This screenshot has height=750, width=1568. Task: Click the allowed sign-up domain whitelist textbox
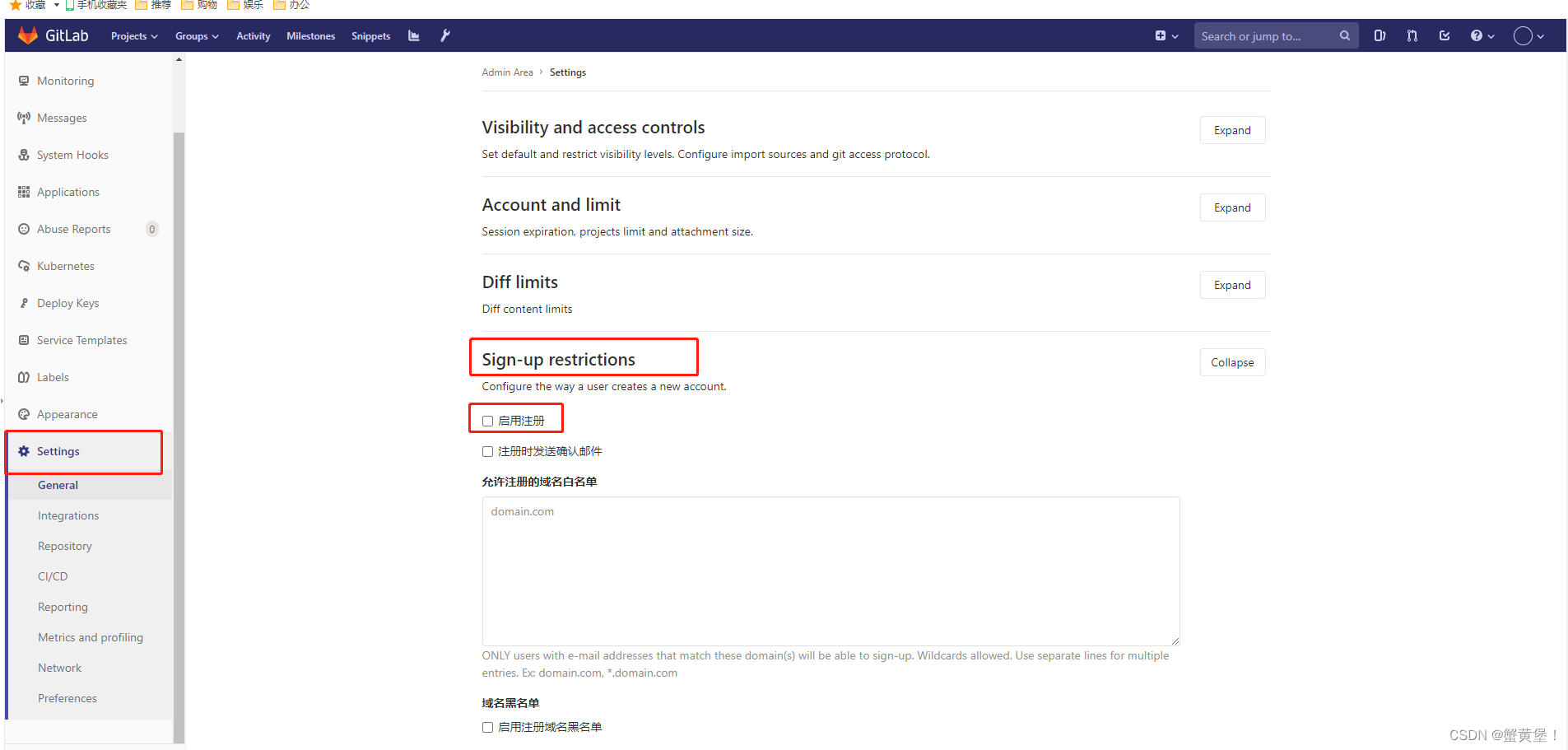coord(831,571)
